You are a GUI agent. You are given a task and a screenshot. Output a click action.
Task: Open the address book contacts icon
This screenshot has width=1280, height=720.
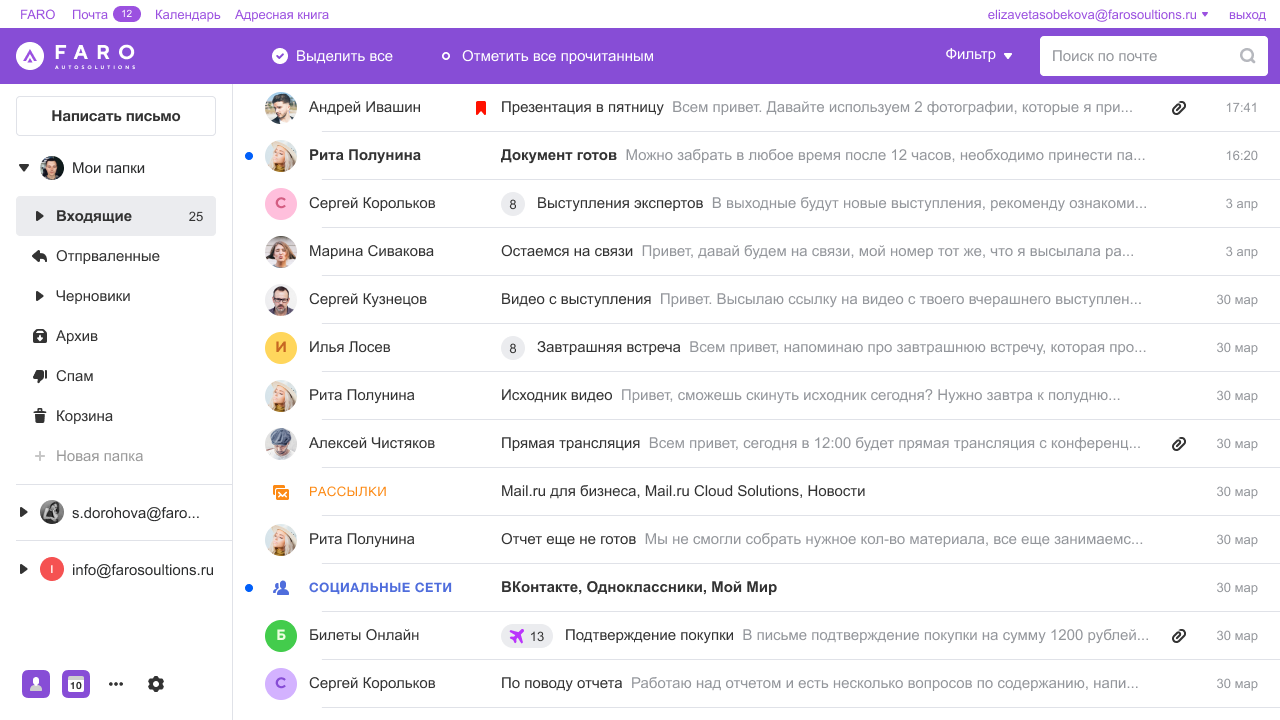pyautogui.click(x=36, y=684)
